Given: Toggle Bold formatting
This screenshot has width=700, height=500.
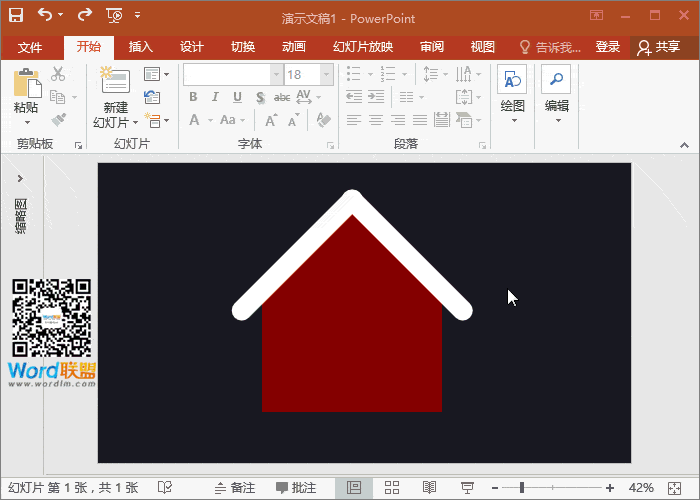Looking at the screenshot, I should click(193, 97).
